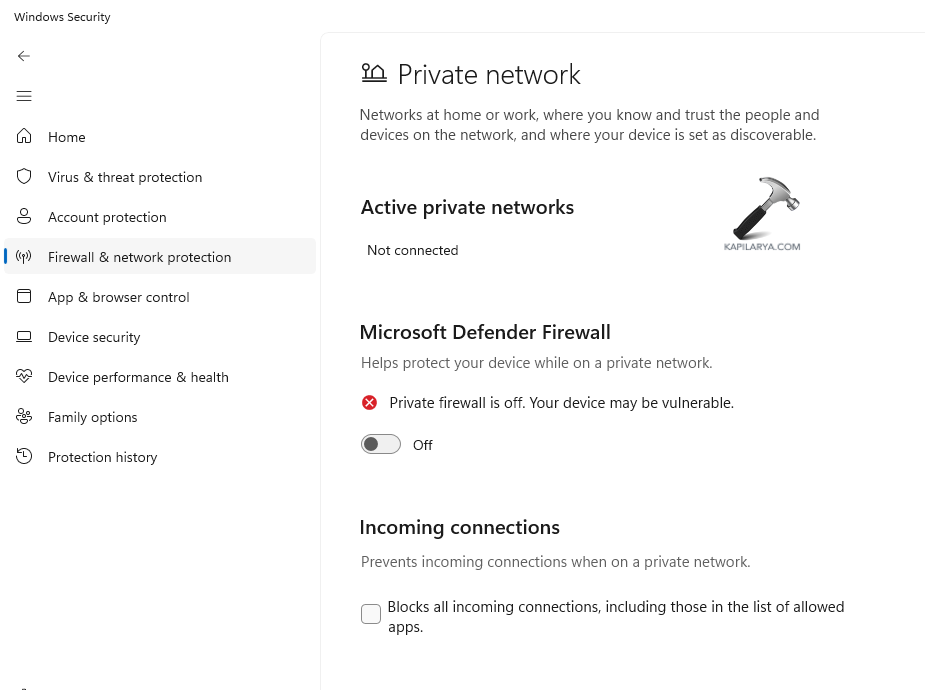The height and width of the screenshot is (690, 925).
Task: Click the Device security laptop icon
Action: [x=23, y=337]
